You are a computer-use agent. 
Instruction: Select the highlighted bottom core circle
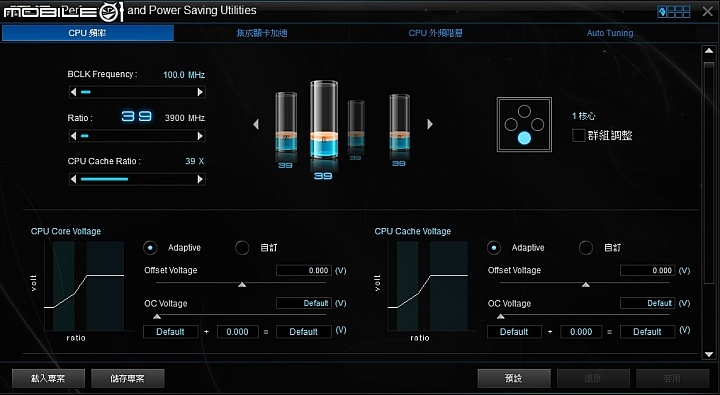click(x=524, y=138)
